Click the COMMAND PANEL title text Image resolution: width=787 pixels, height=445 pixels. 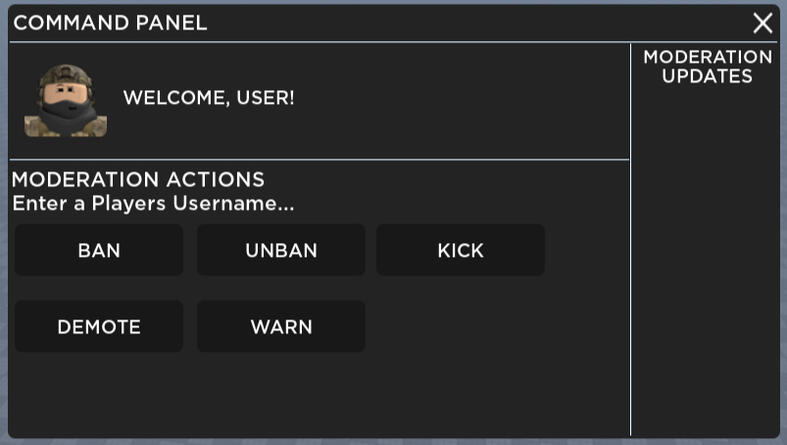point(110,23)
